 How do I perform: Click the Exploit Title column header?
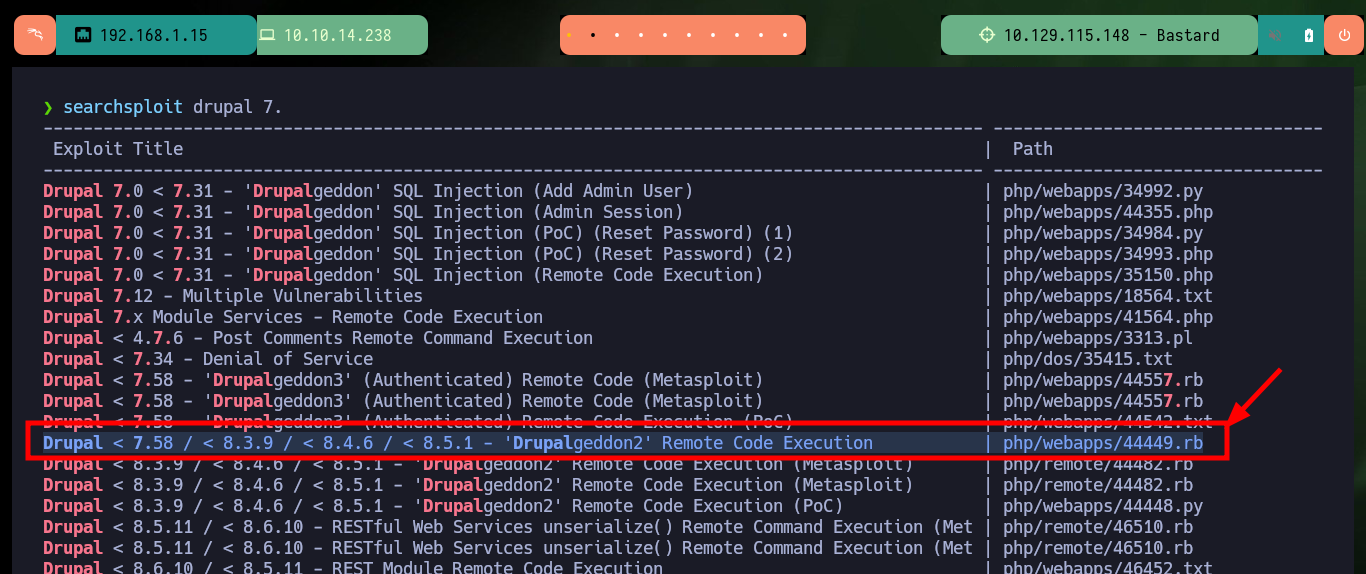click(x=118, y=149)
